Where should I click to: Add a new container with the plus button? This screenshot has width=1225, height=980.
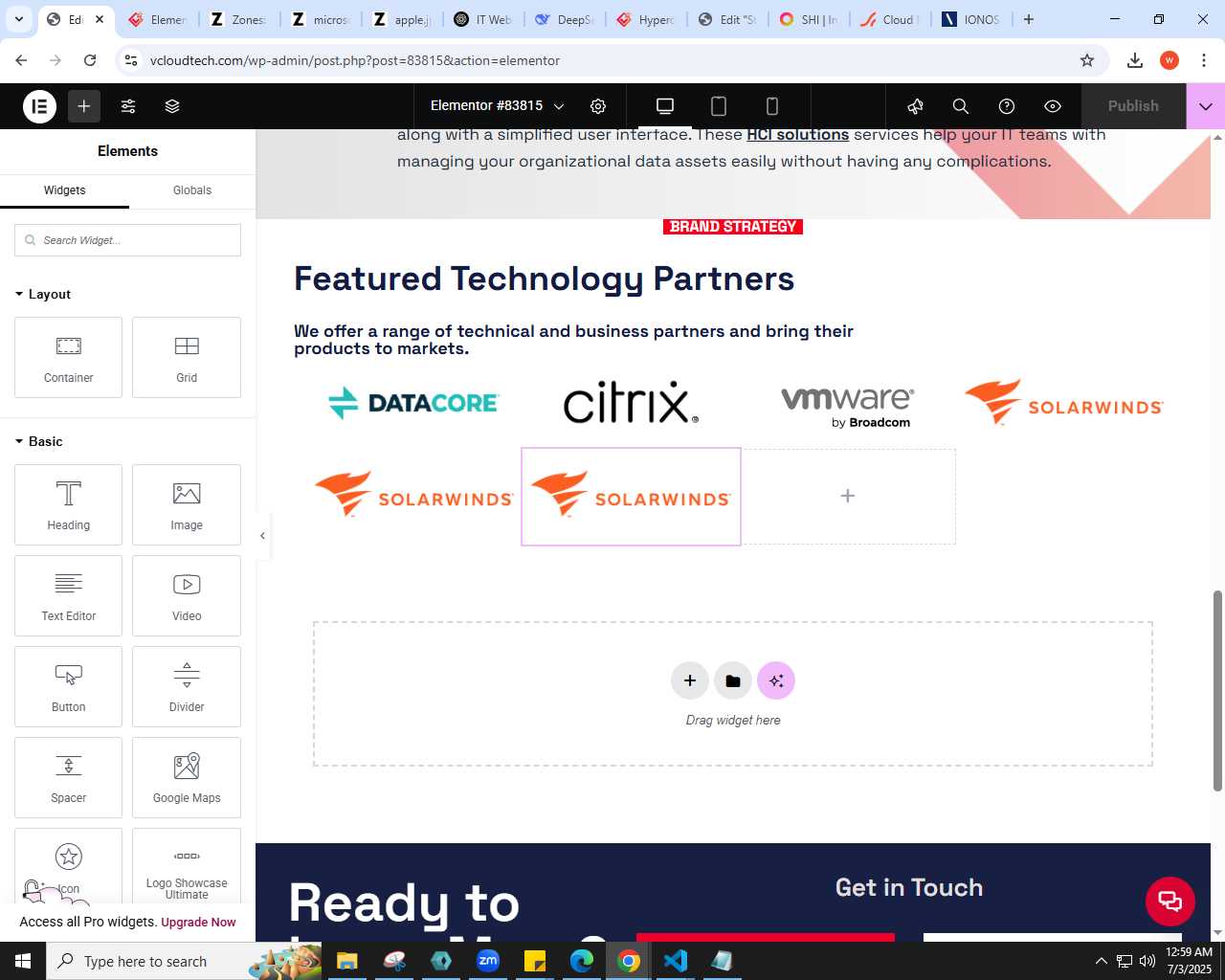point(690,680)
